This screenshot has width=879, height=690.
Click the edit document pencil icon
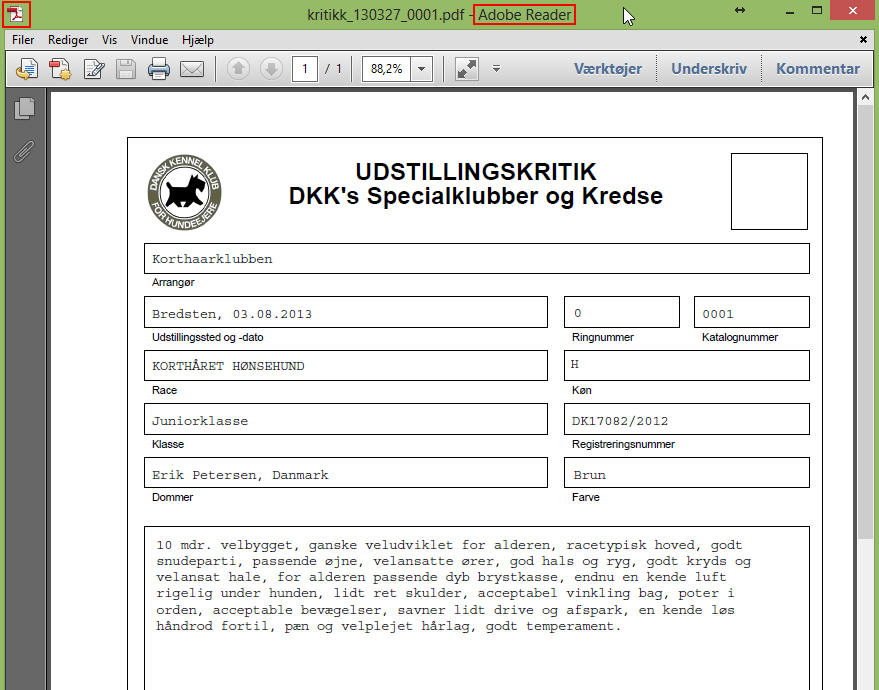[94, 69]
